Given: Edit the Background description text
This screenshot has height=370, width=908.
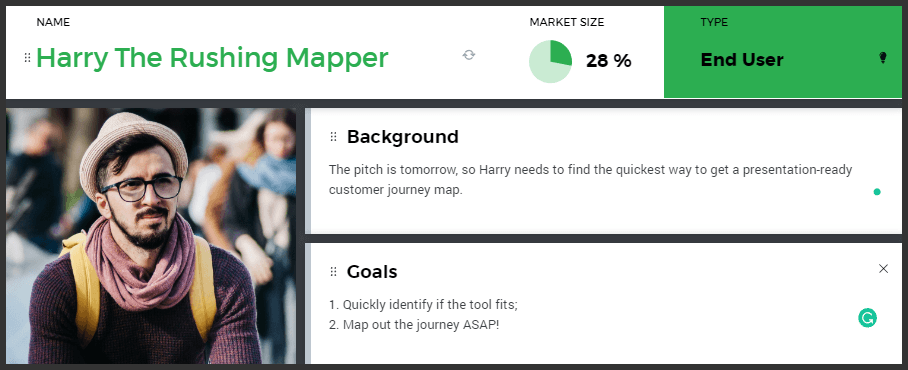Looking at the screenshot, I should (x=591, y=180).
